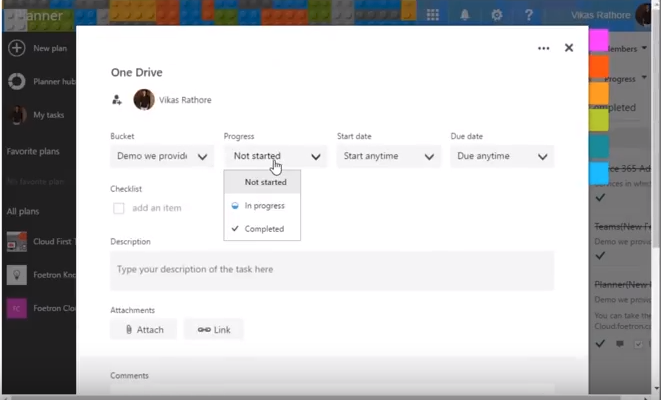Screen dimensions: 661x400
Task: Go to Planner hub
Action: (54, 81)
